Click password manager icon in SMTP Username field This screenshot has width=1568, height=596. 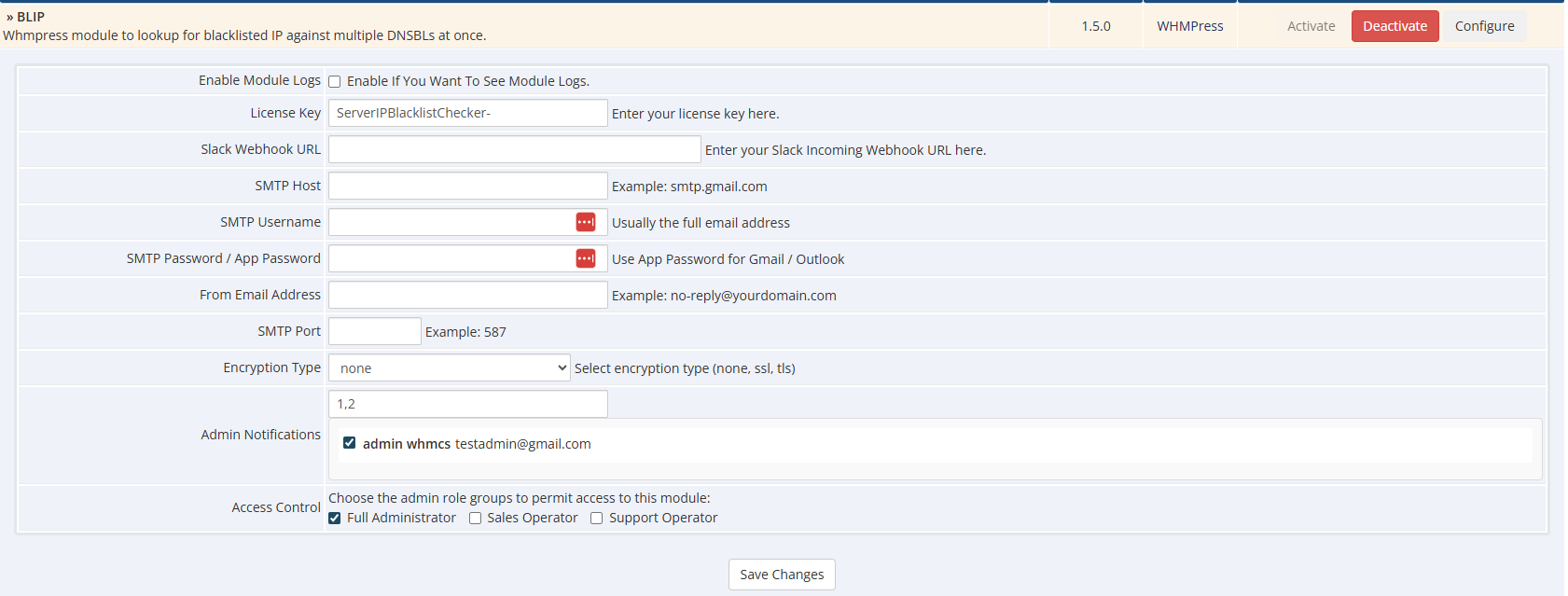tap(585, 222)
